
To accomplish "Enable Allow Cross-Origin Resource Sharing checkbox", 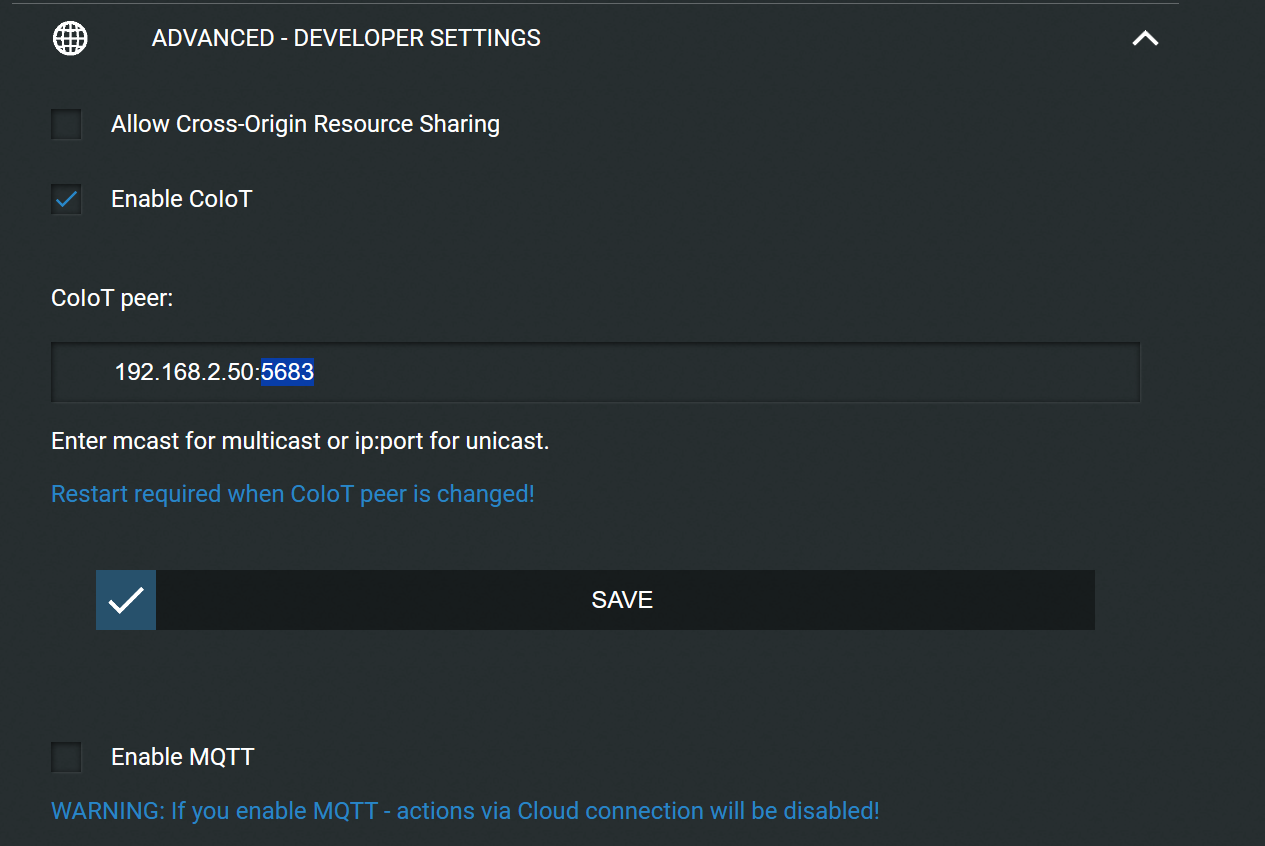I will tap(67, 125).
